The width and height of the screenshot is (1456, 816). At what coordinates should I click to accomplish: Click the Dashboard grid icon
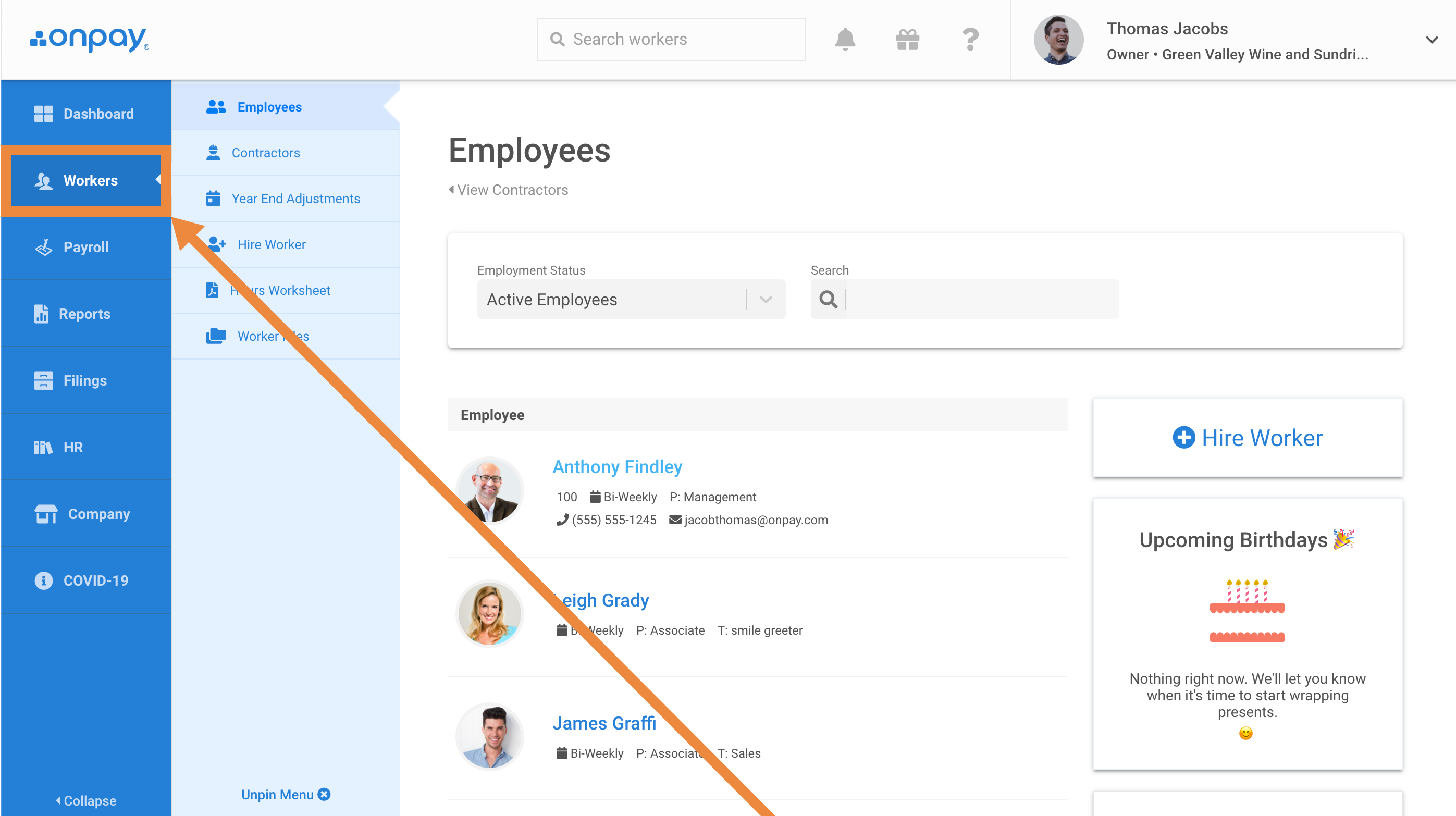(x=44, y=114)
